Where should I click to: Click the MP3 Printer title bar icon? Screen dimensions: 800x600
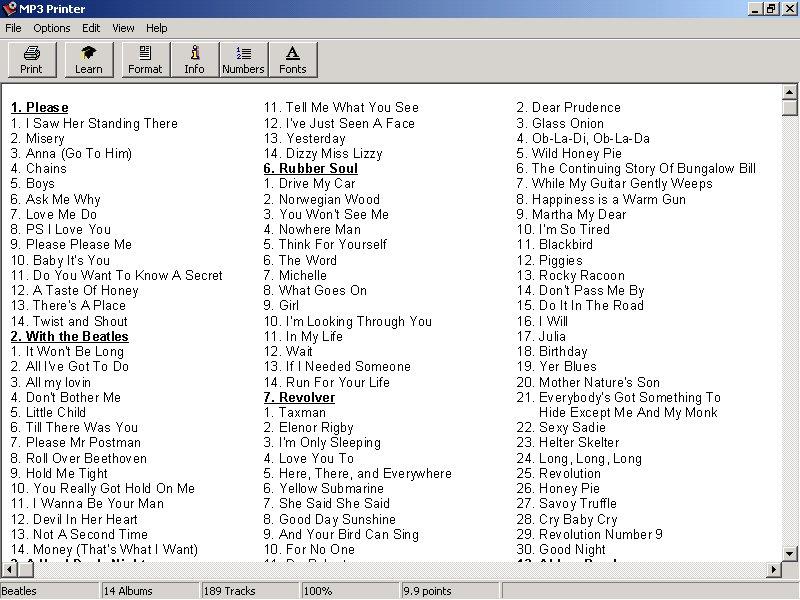coord(9,9)
